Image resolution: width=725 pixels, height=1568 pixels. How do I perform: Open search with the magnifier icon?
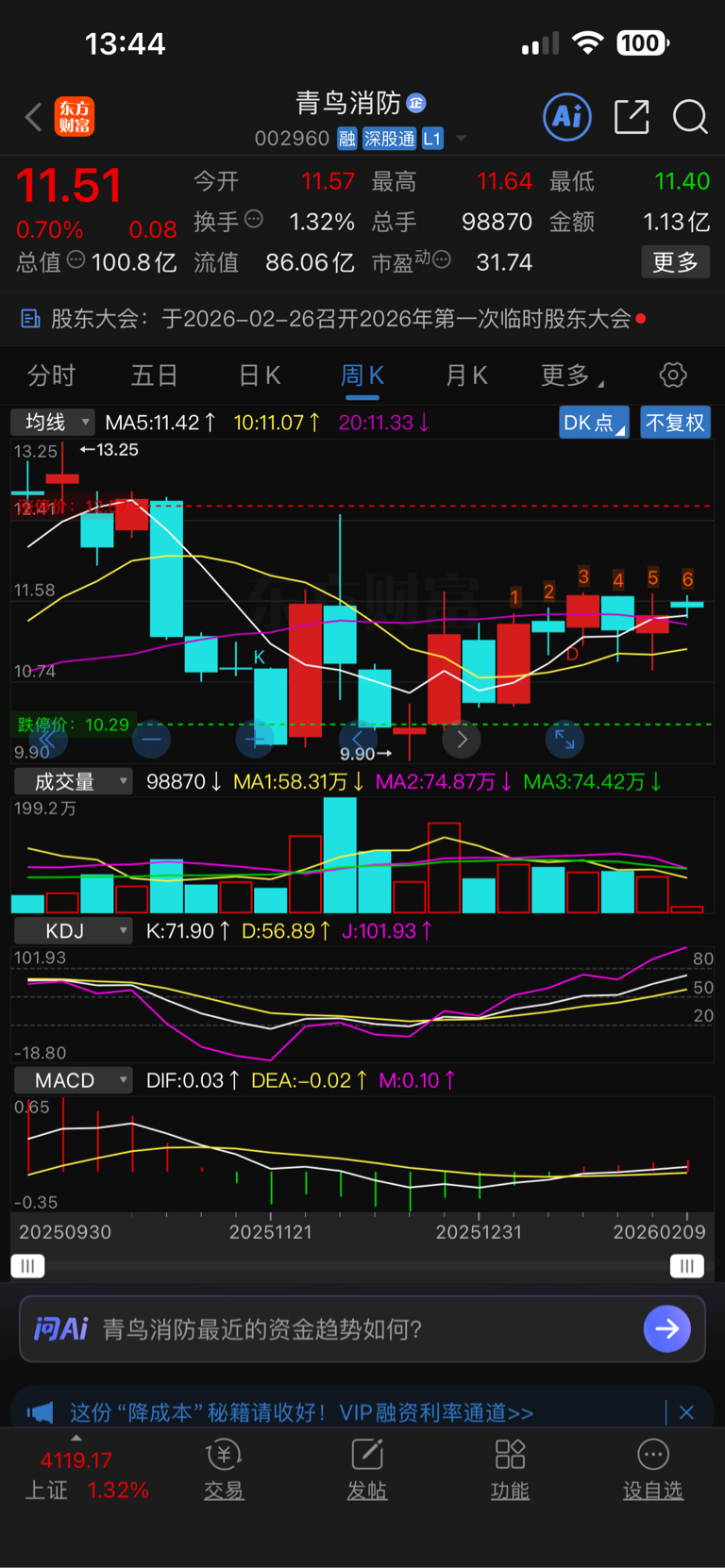pos(690,117)
